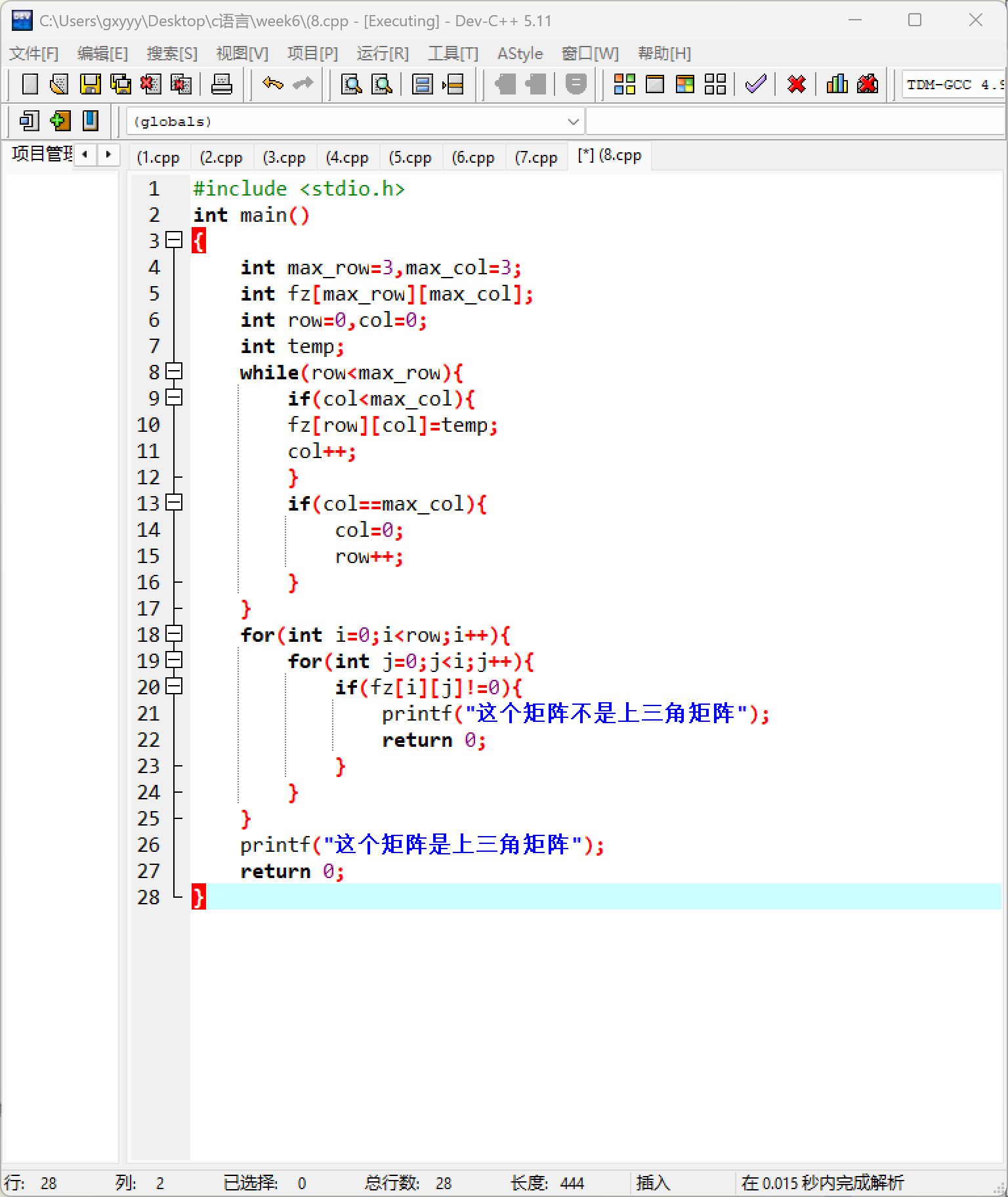Screen dimensions: 1008x1197
Task: Select the 项目管理 side panel tab
Action: tap(41, 154)
